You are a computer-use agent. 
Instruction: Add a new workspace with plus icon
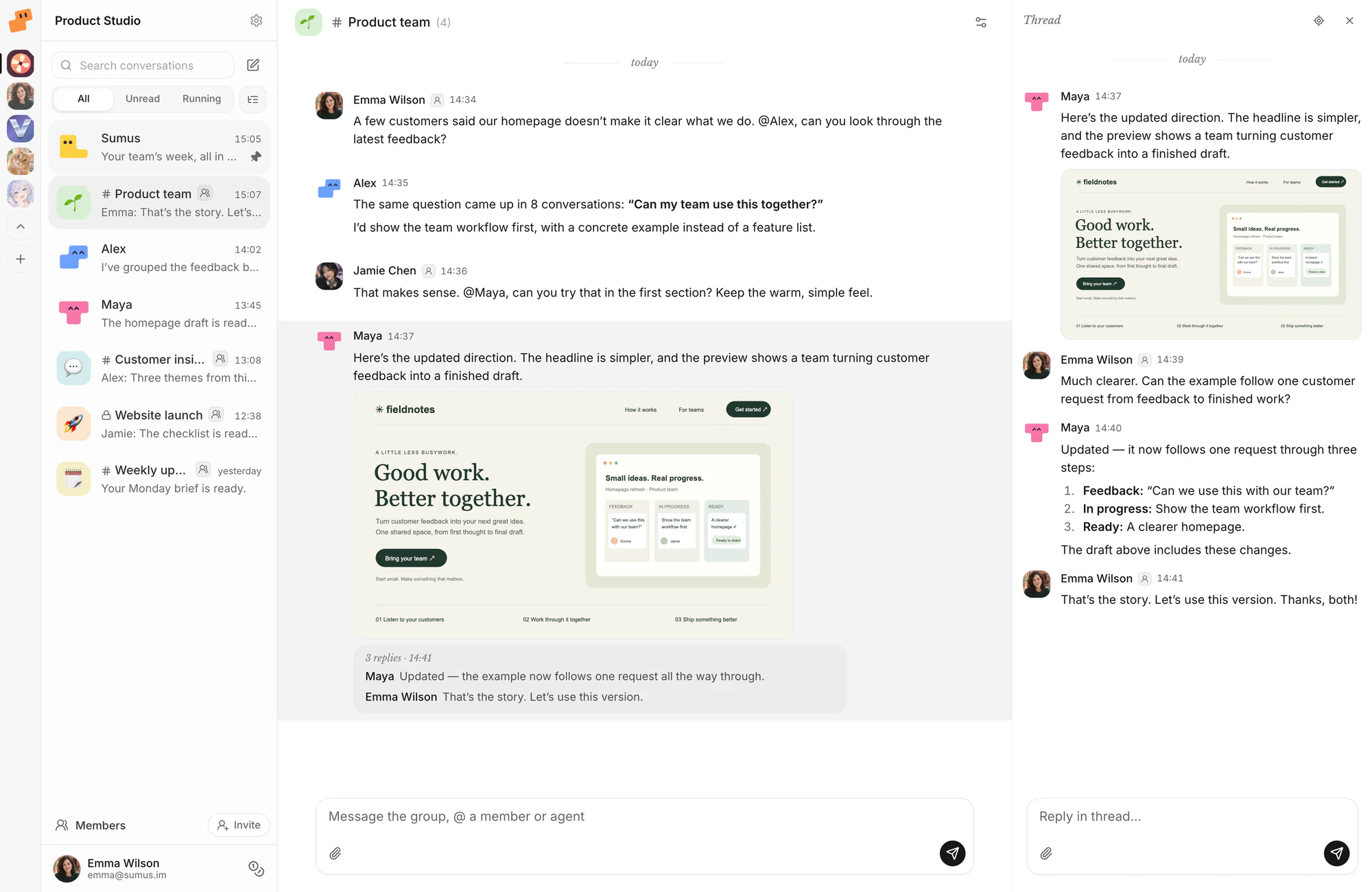point(21,259)
